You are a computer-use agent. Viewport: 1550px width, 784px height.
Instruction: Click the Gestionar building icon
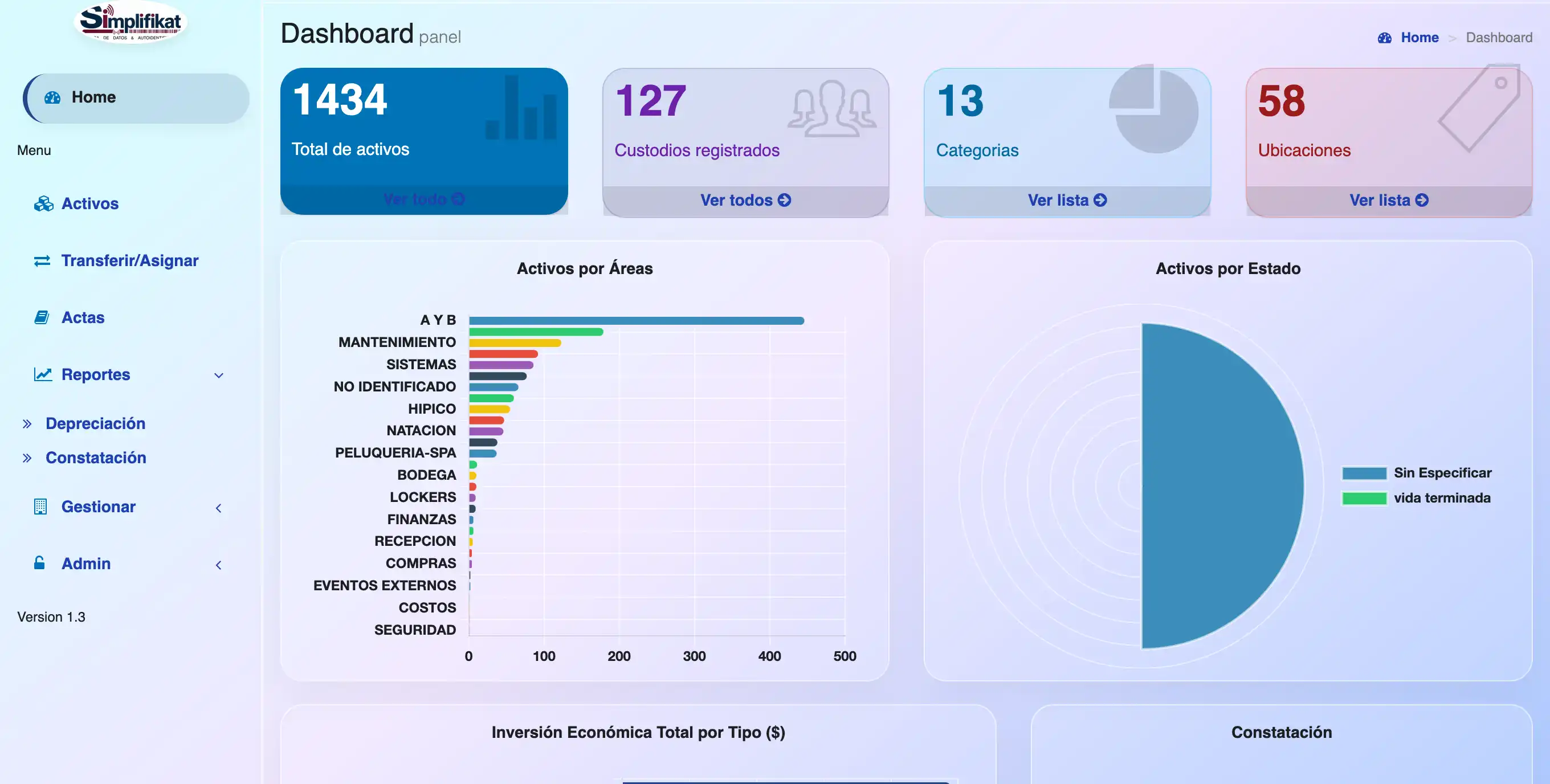40,507
